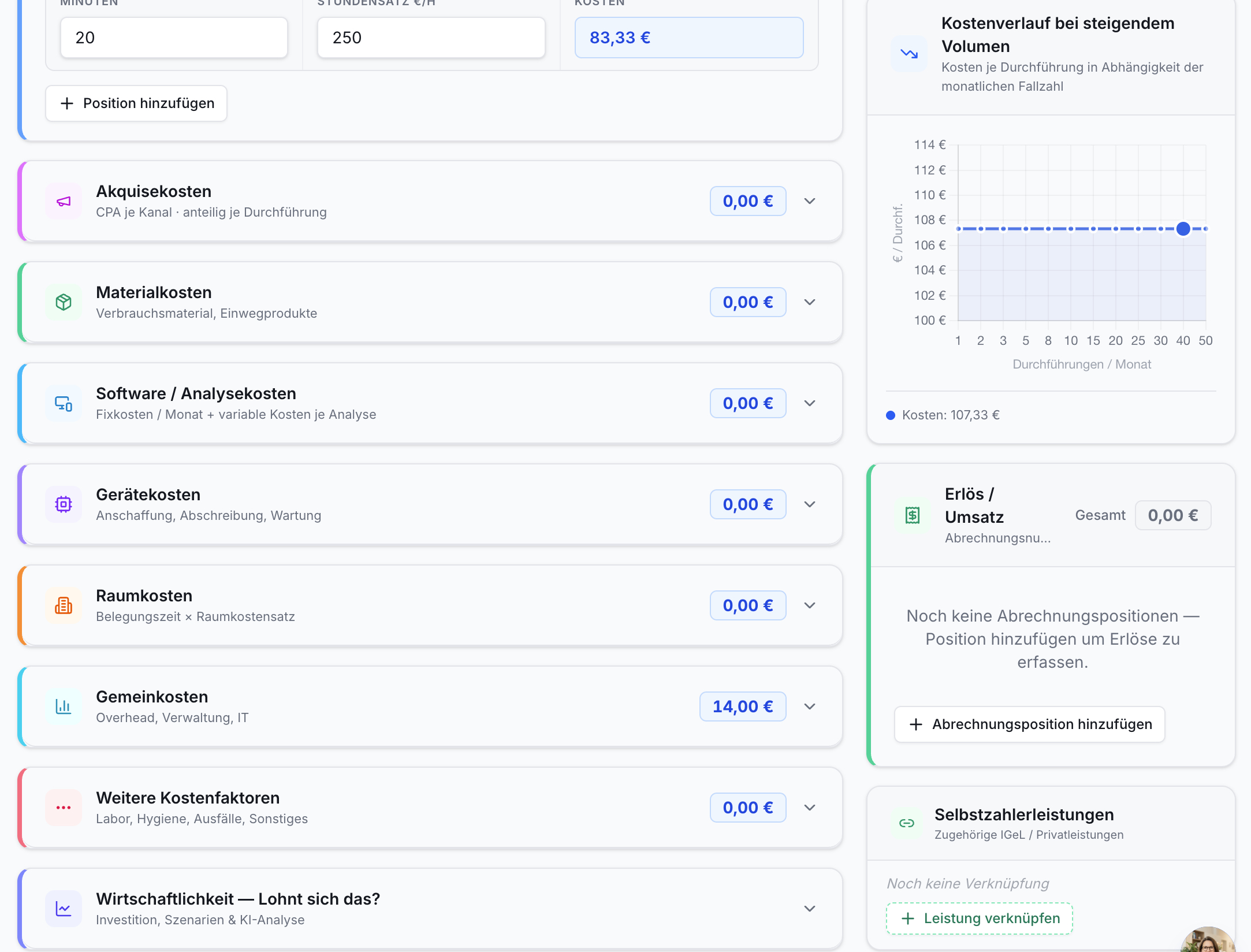This screenshot has height=952, width=1251.
Task: Click the Erlös / Umsatz receipt icon
Action: (913, 515)
